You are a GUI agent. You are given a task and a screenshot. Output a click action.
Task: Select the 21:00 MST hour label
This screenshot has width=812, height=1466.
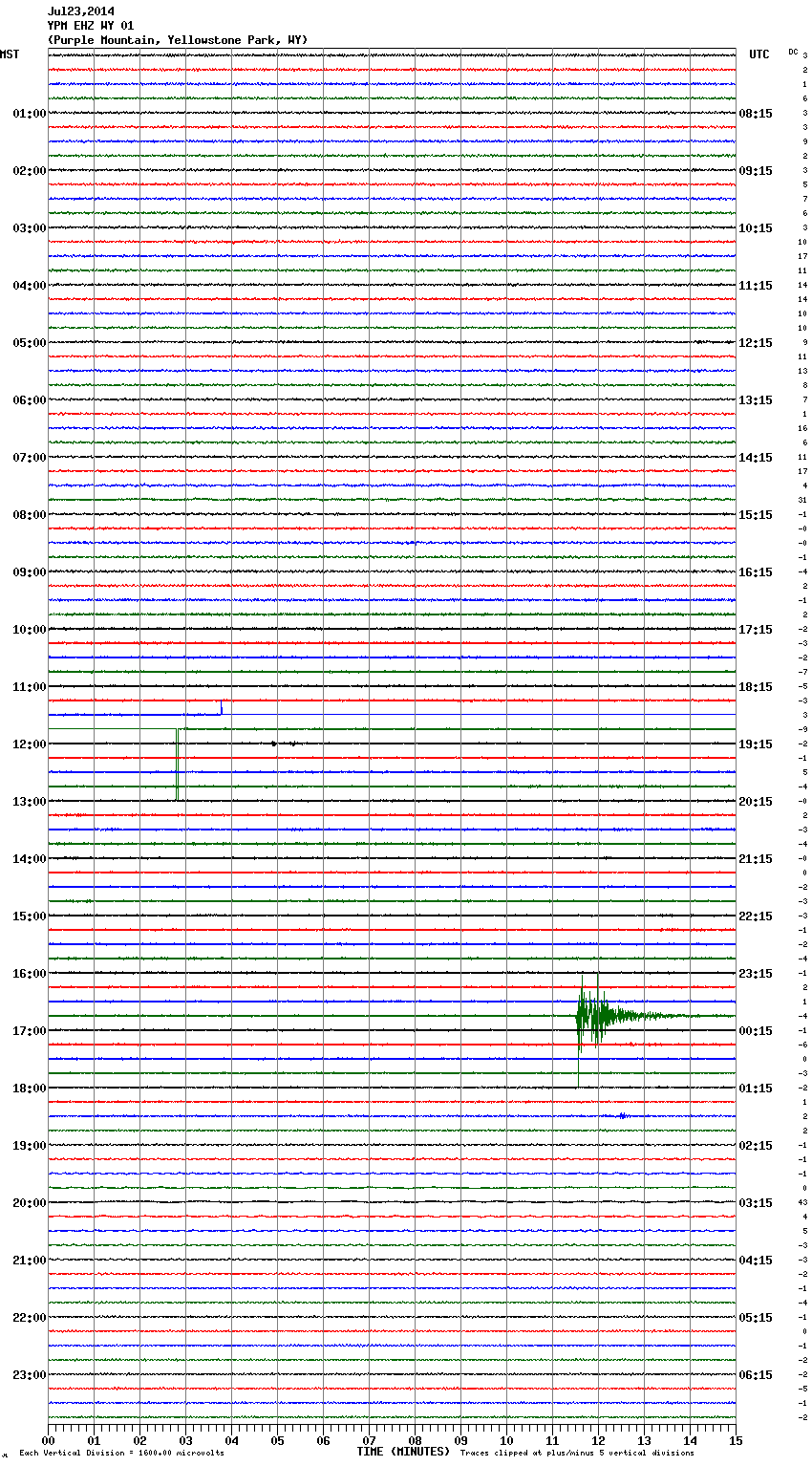(x=29, y=1261)
